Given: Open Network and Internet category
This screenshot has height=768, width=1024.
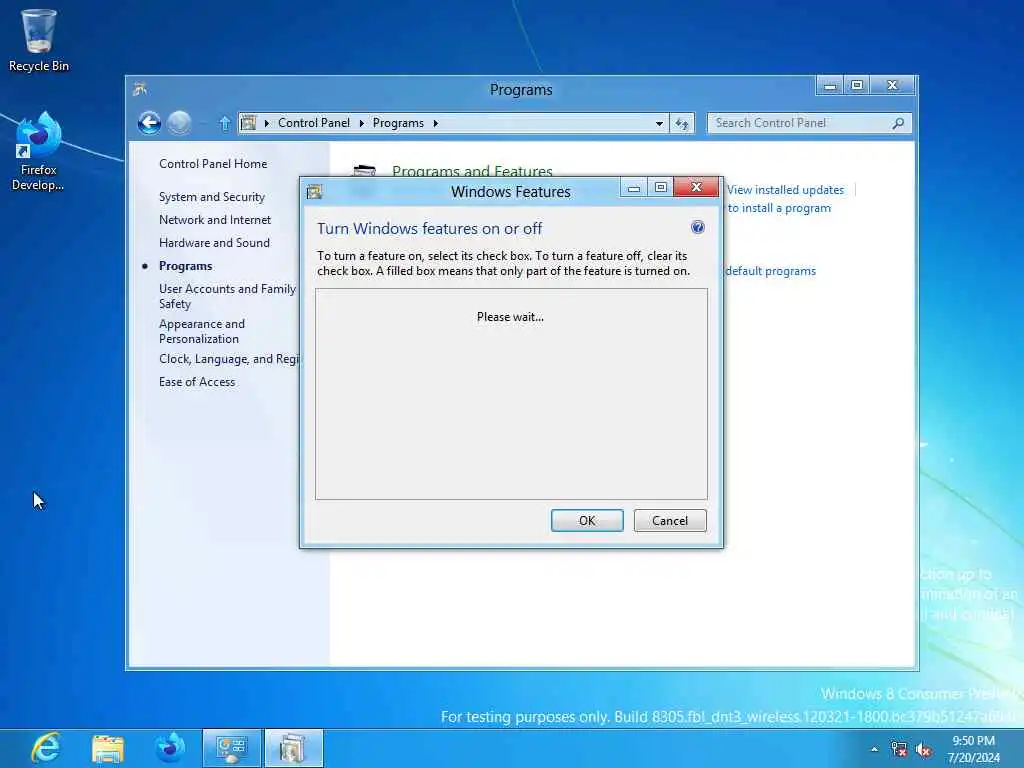Looking at the screenshot, I should [x=215, y=220].
